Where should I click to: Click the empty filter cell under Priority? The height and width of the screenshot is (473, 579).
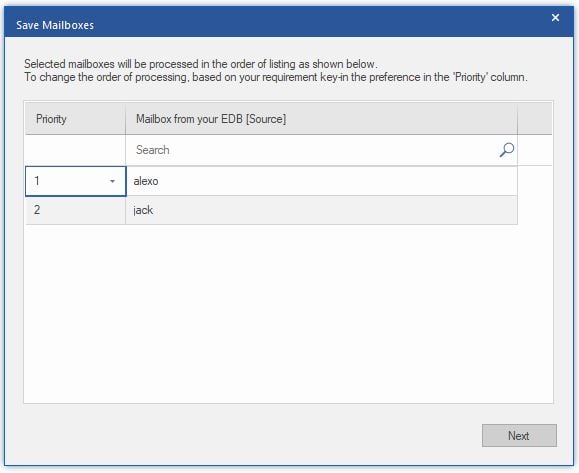[x=76, y=150]
